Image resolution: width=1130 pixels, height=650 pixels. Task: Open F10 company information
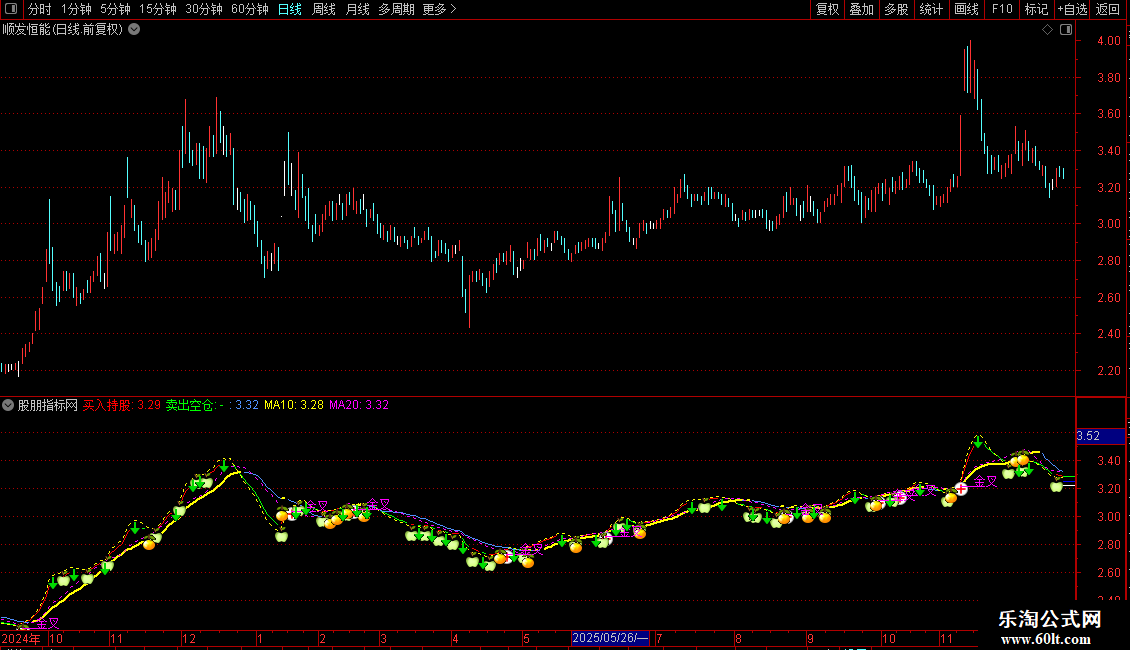pyautogui.click(x=1002, y=9)
